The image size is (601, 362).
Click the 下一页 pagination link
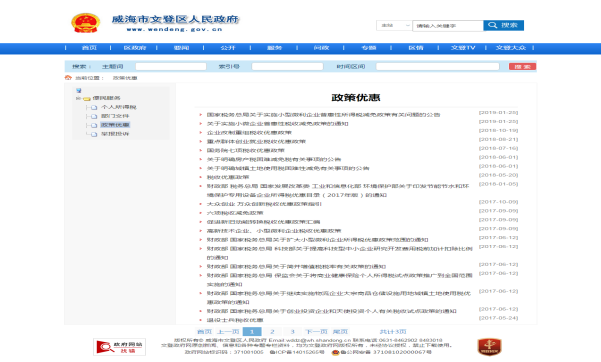click(316, 332)
